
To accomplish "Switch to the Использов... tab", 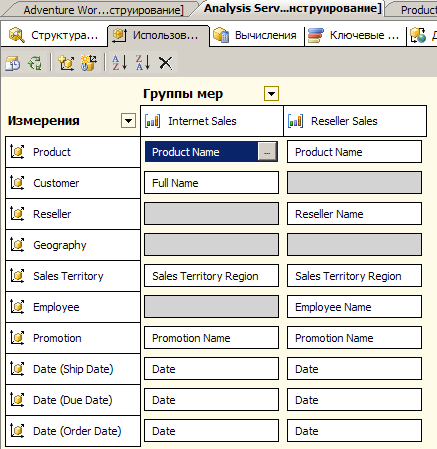I will 158,35.
